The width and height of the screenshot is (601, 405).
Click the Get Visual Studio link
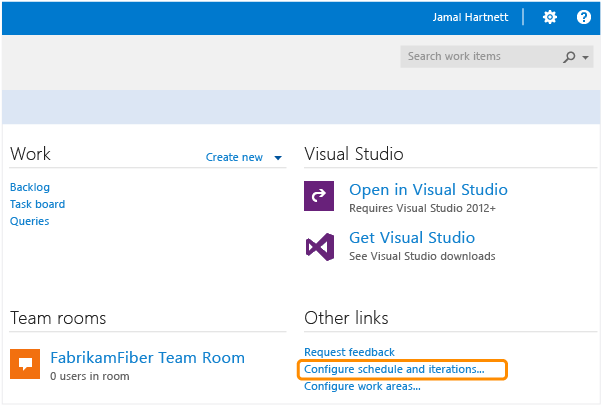[412, 238]
